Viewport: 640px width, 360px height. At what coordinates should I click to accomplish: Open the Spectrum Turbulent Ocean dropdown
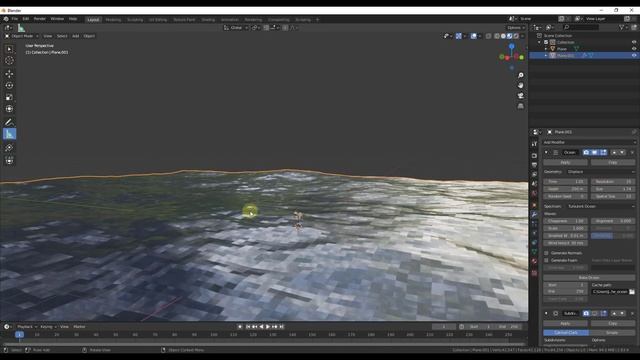coord(600,206)
